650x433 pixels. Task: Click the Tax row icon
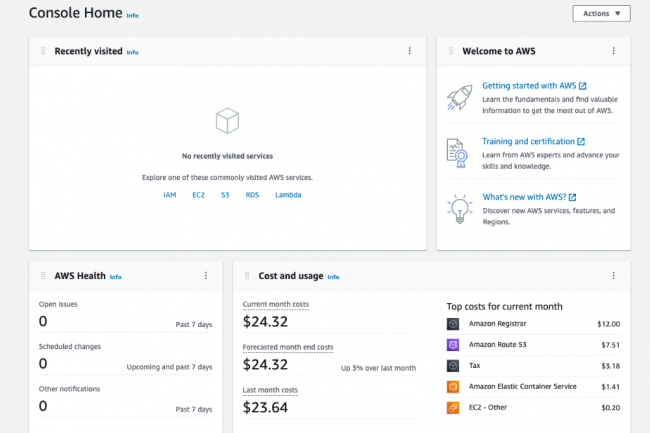453,365
